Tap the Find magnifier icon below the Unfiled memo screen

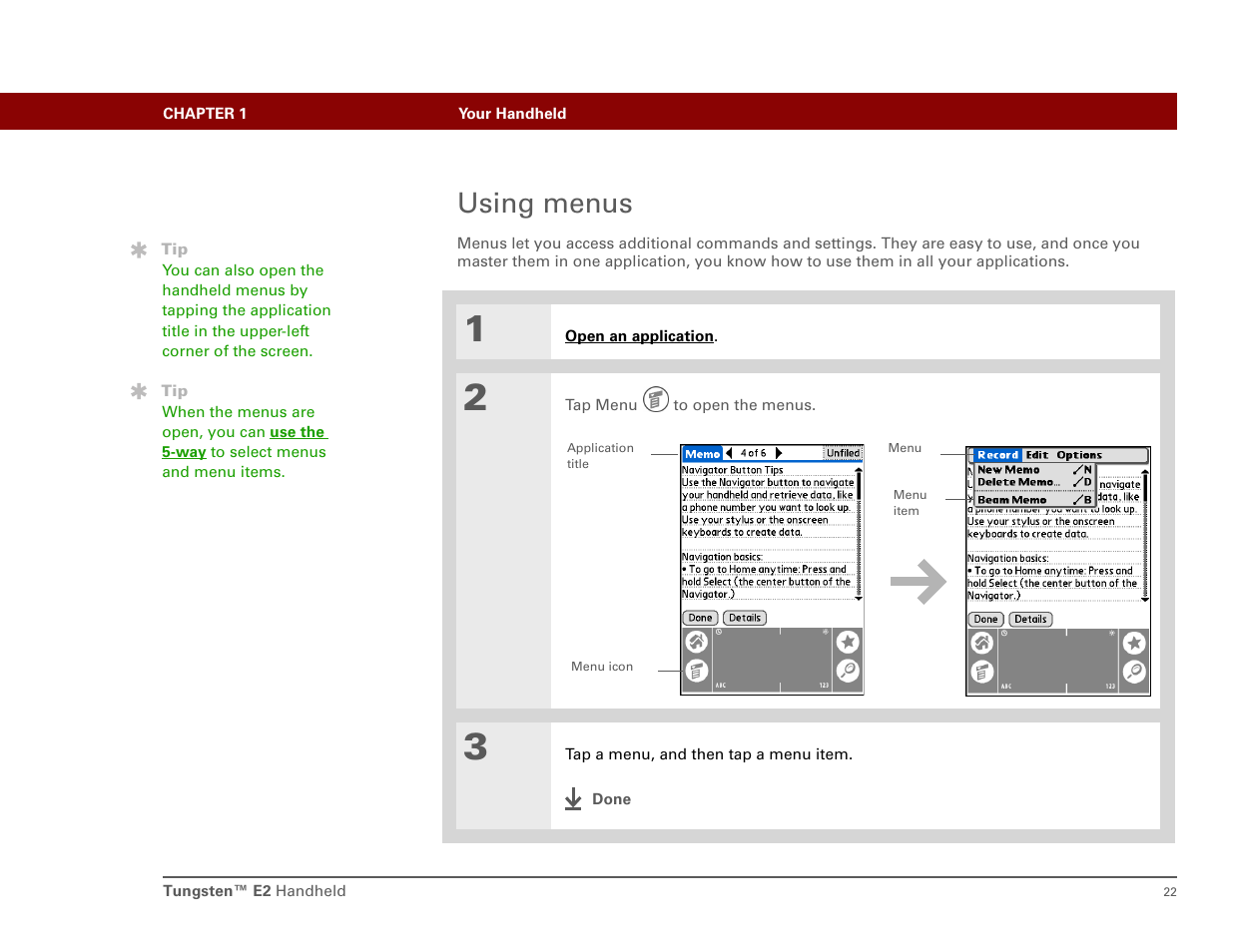click(x=848, y=671)
